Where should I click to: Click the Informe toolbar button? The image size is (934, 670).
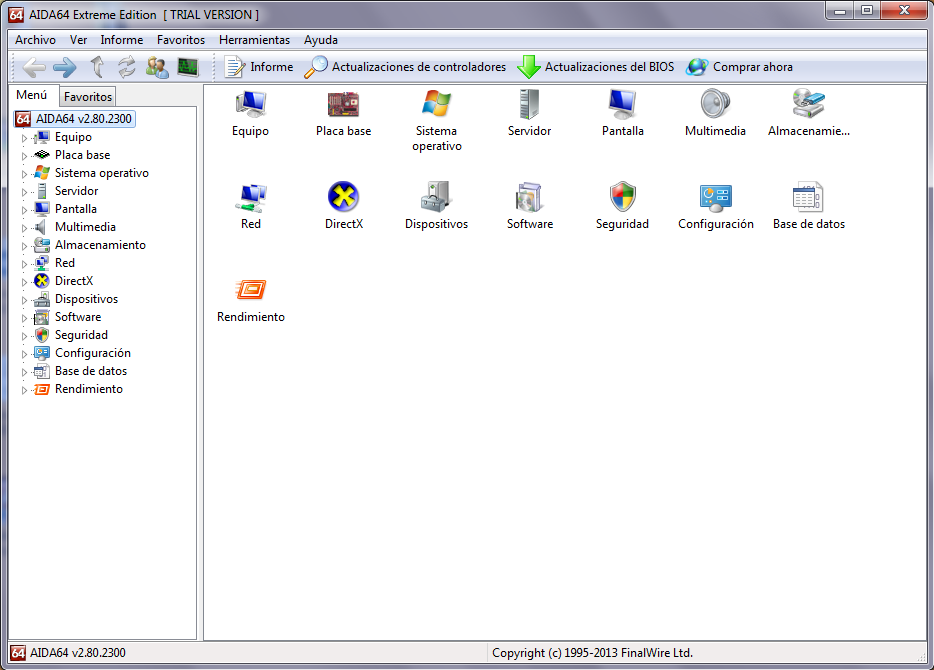[x=259, y=67]
